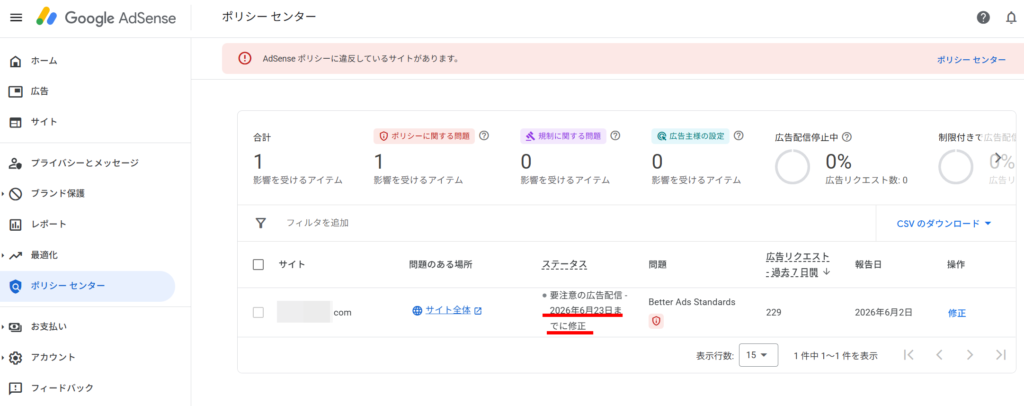Click the アカウント gear icon
The width and height of the screenshot is (1024, 406).
click(x=16, y=357)
